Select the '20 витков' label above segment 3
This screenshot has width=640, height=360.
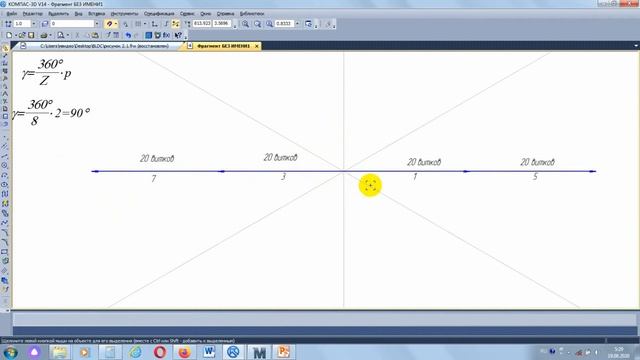[280, 157]
